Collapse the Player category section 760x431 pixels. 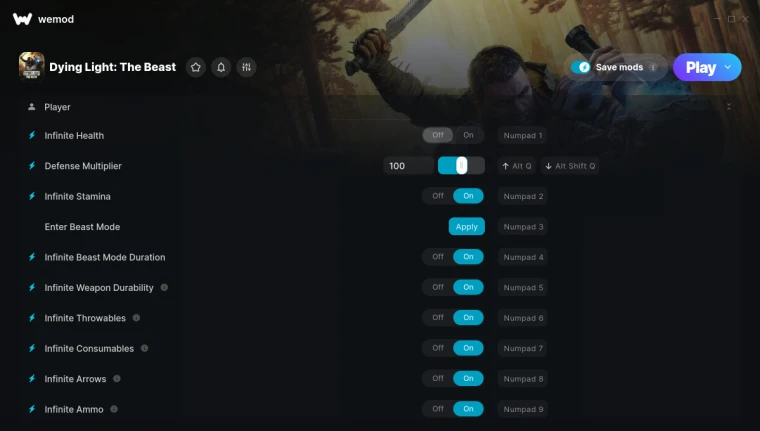(x=728, y=107)
